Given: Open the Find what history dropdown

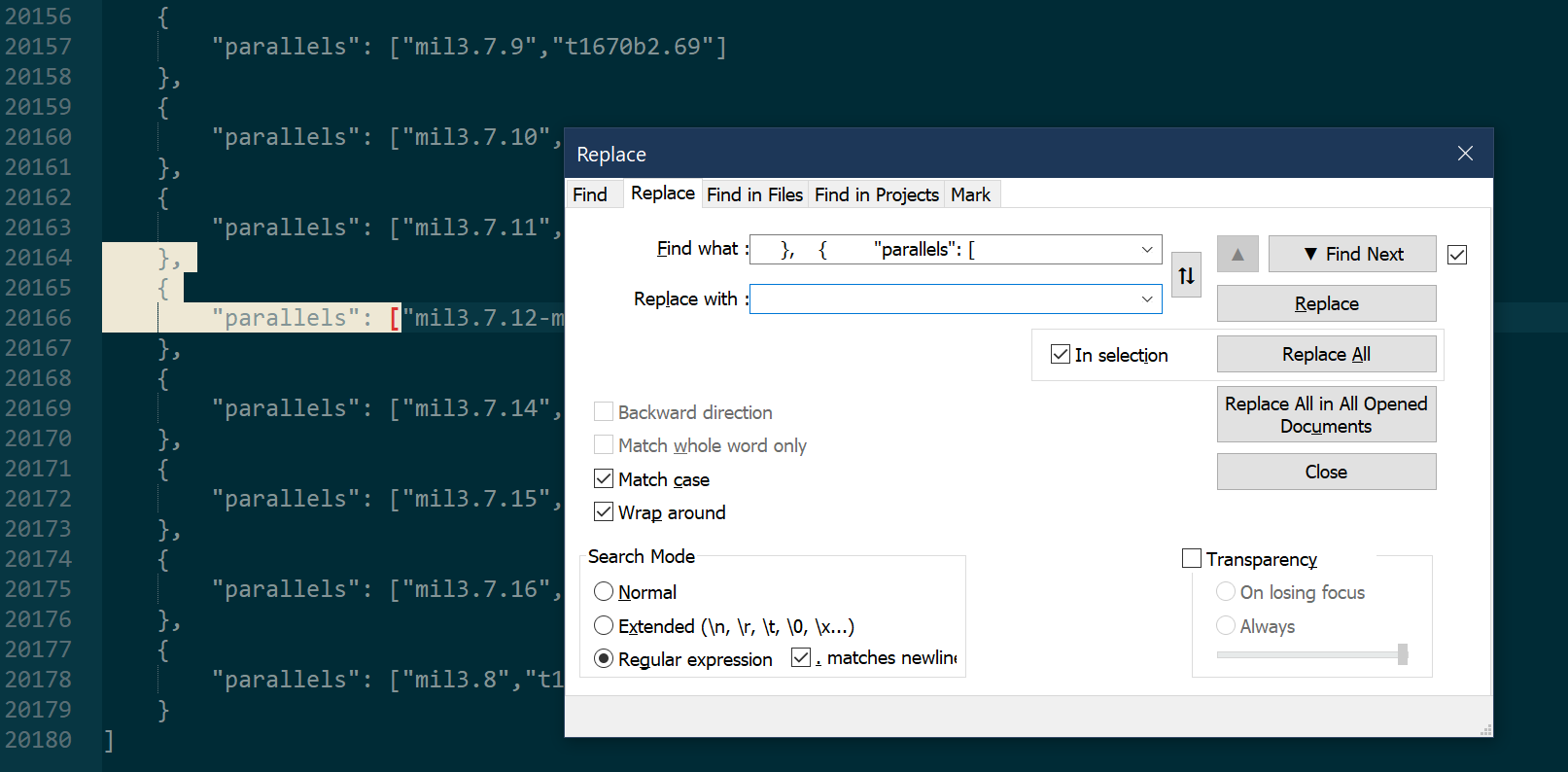Looking at the screenshot, I should point(1147,250).
